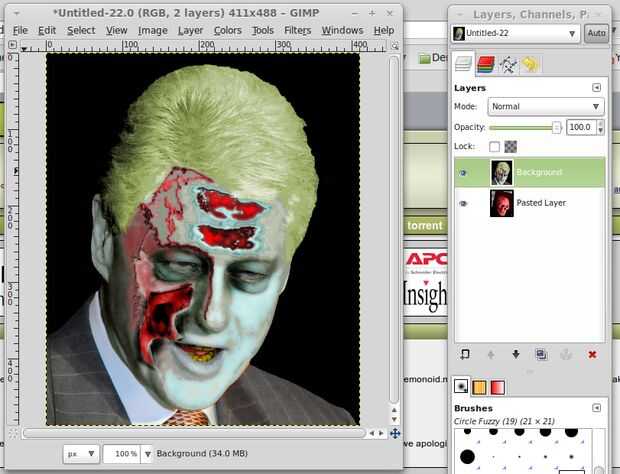The height and width of the screenshot is (474, 620).
Task: Toggle lock alpha channel button
Action: 510,147
